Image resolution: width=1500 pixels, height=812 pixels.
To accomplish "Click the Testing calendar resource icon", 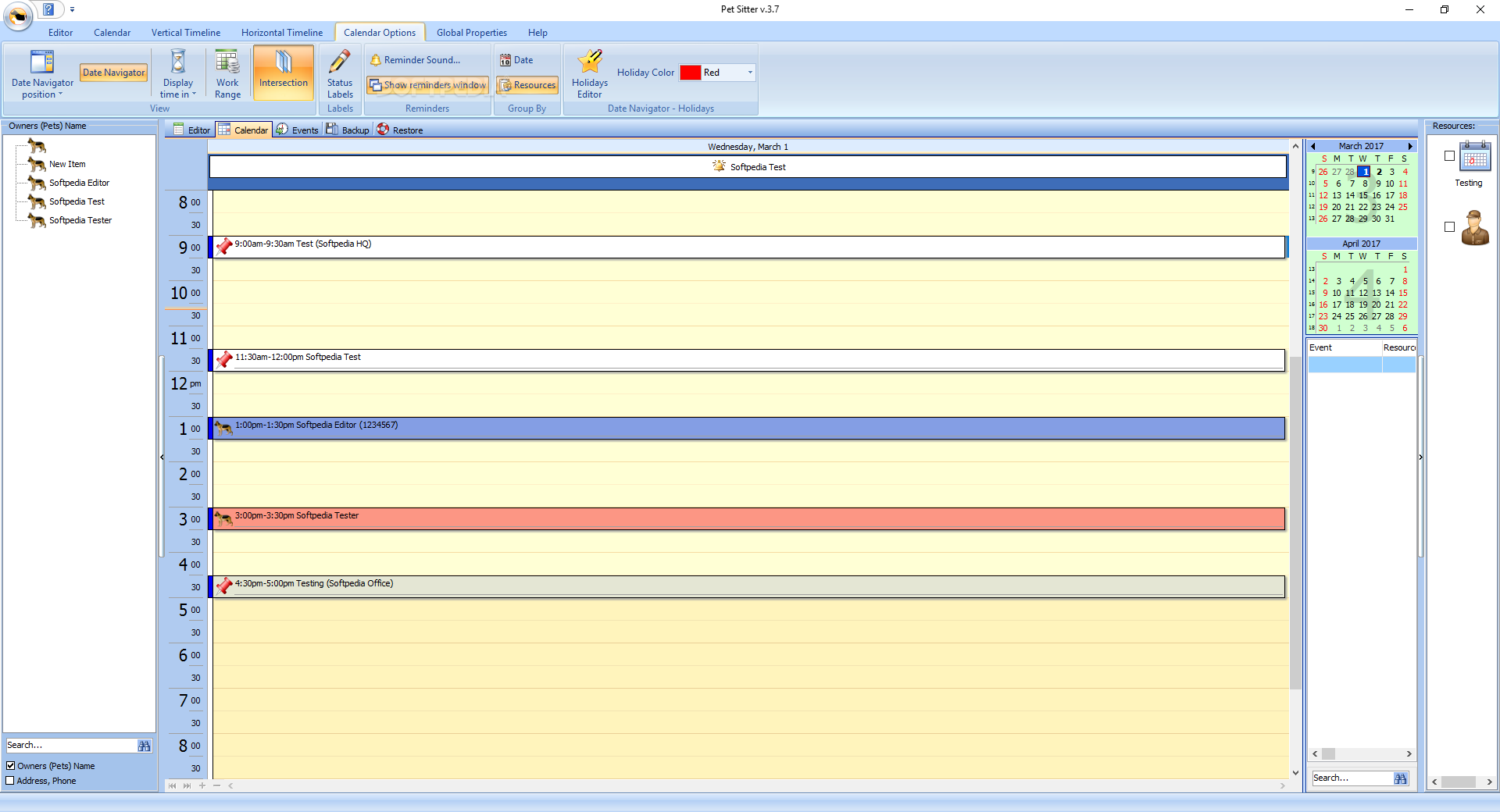I will 1475,156.
